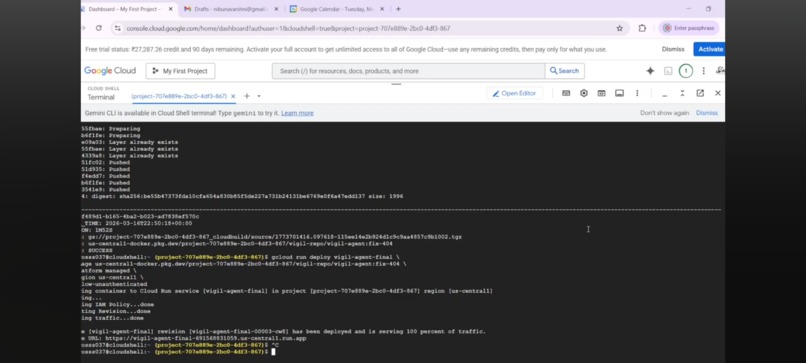Close the project-707e889e terminal tab
This screenshot has height=363, width=806.
tap(233, 96)
